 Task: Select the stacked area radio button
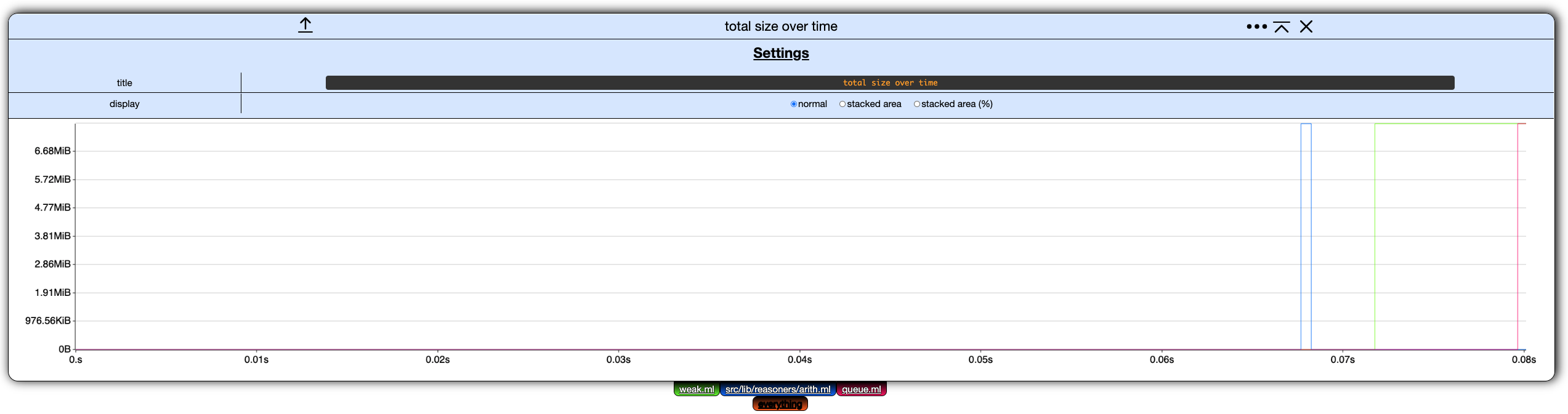843,104
